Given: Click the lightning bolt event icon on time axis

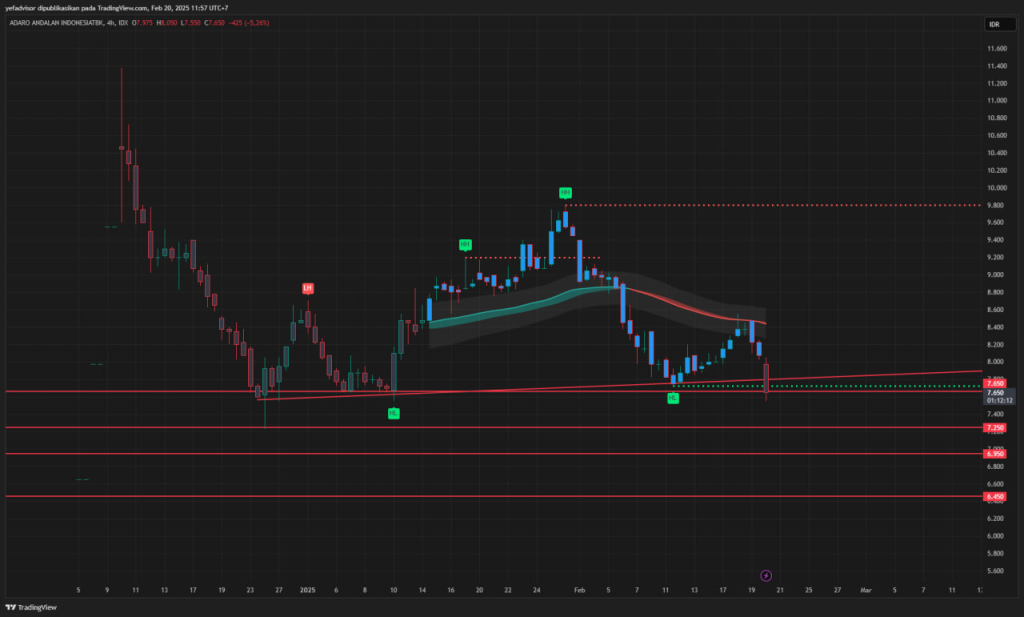Looking at the screenshot, I should pos(765,575).
